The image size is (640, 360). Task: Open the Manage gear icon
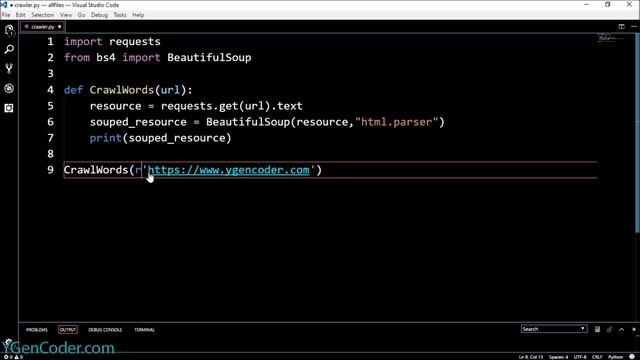click(9, 342)
